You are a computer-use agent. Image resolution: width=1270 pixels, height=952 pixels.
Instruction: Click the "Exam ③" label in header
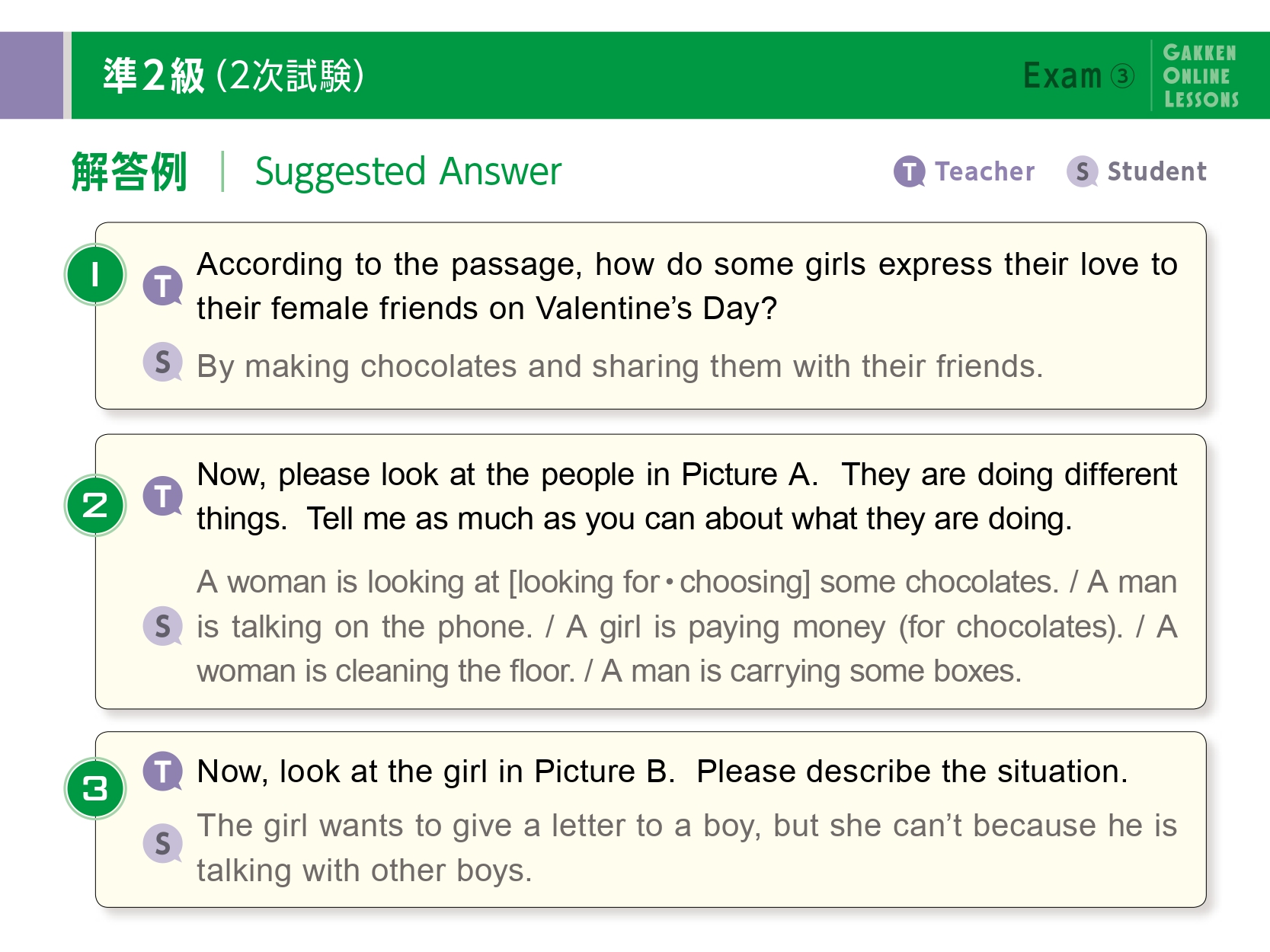point(1078,76)
